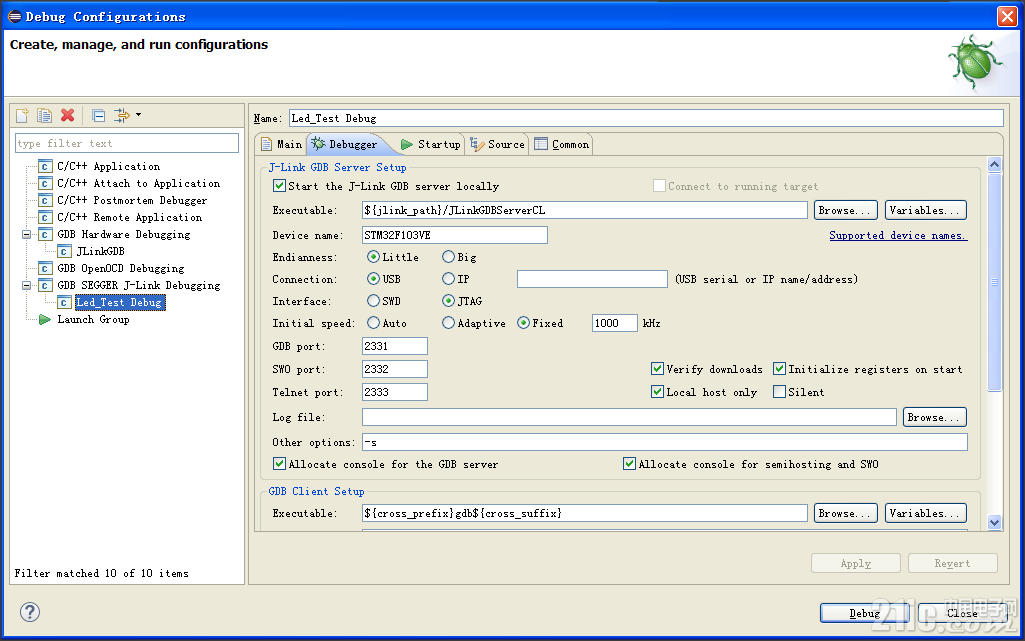Viewport: 1025px width, 641px height.
Task: Click the scroll up arrow
Action: coord(994,164)
